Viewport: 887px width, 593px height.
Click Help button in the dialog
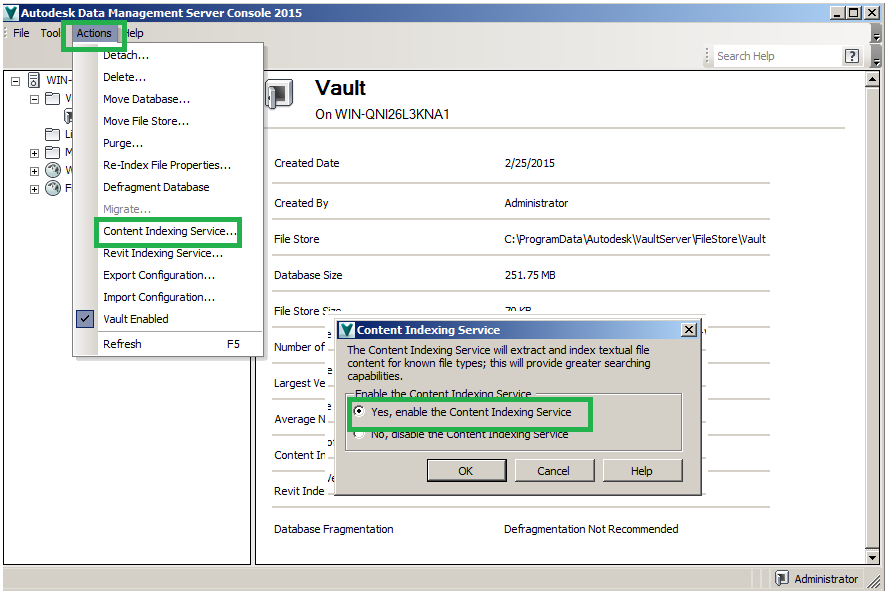642,471
